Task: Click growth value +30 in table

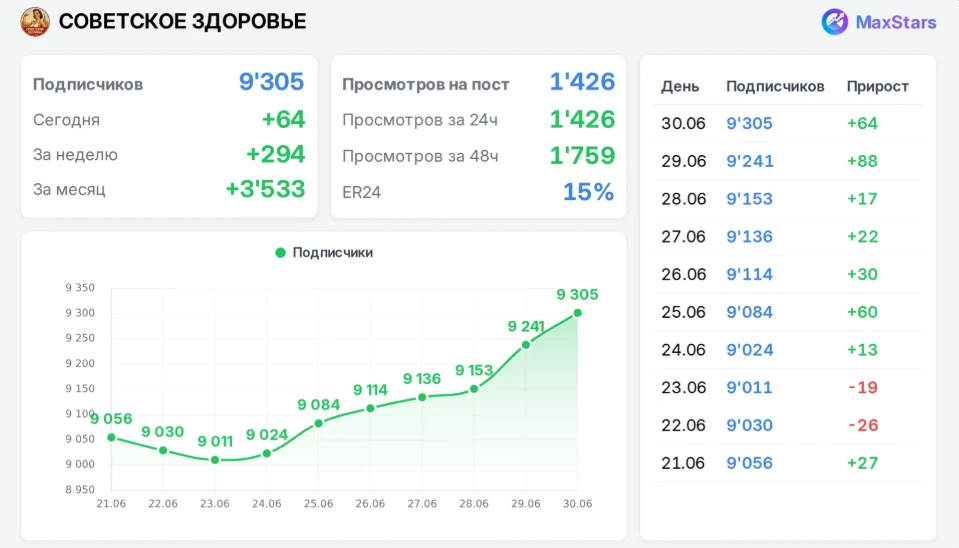Action: [x=862, y=275]
